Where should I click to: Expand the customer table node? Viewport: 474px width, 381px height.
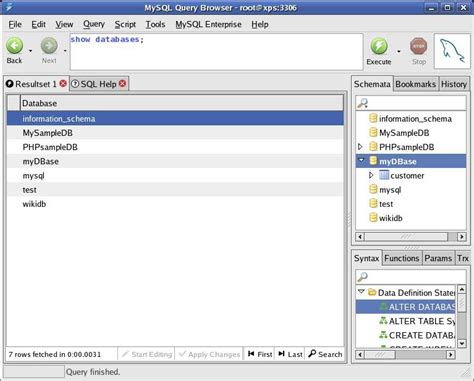pyautogui.click(x=371, y=175)
